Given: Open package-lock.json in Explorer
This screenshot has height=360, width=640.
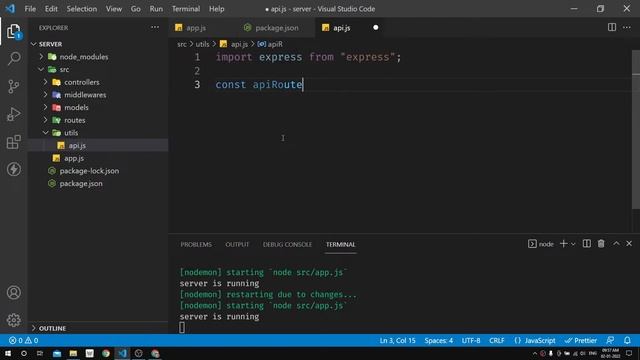Looking at the screenshot, I should click(x=89, y=171).
